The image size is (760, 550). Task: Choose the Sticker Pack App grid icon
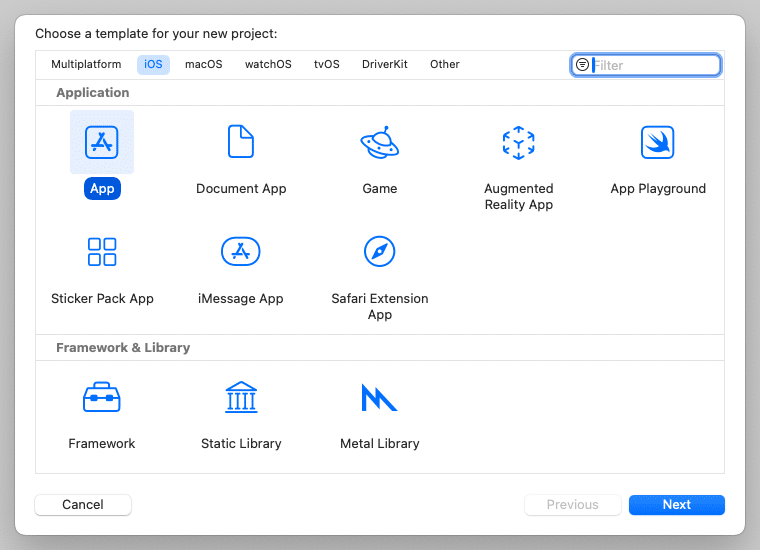pos(102,252)
